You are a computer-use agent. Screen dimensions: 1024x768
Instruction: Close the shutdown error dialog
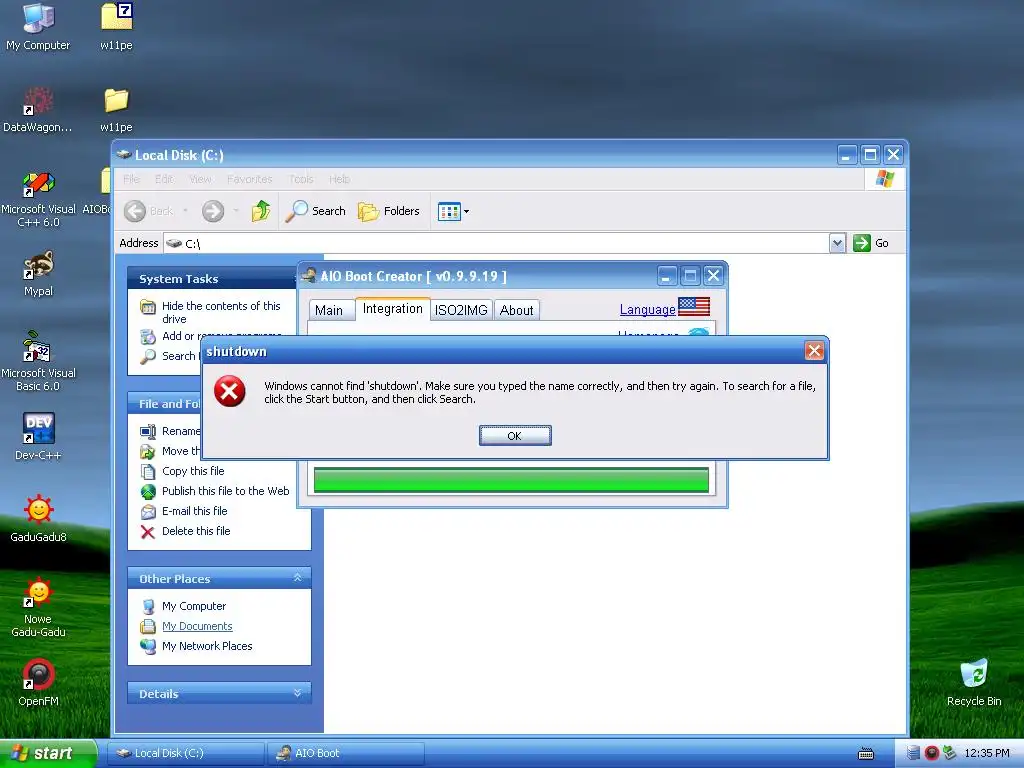pyautogui.click(x=814, y=351)
